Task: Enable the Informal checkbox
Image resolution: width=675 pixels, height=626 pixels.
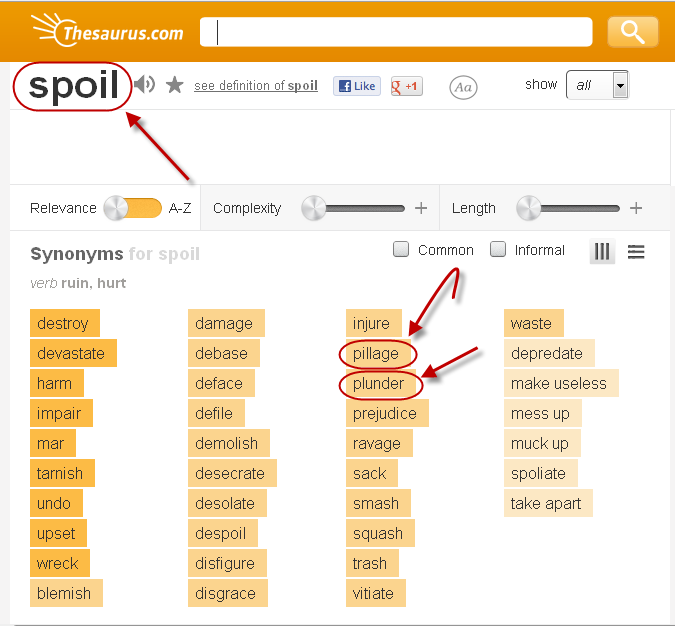Action: [498, 250]
